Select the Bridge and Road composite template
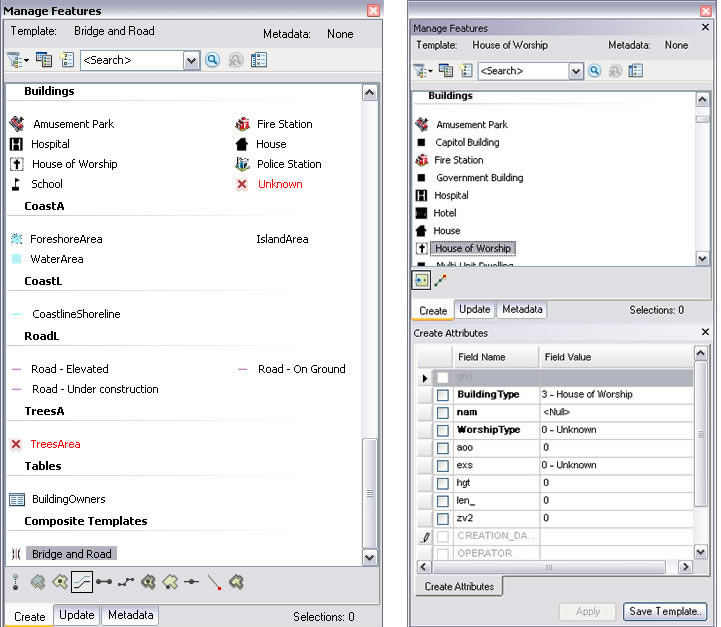Viewport: 721px width, 627px height. coord(71,553)
